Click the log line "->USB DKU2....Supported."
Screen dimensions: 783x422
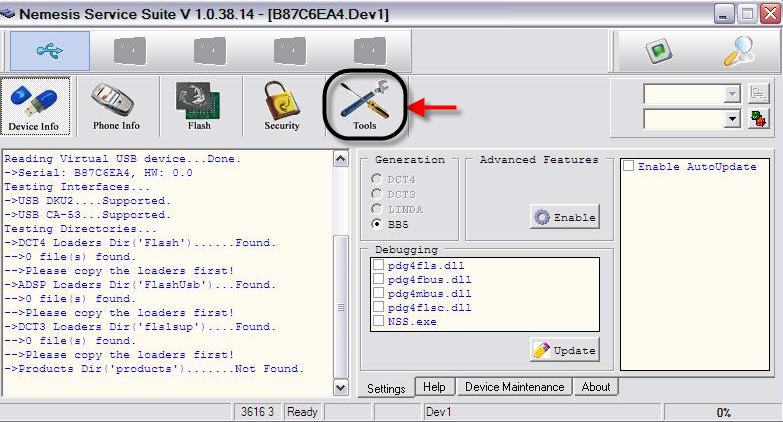(88, 201)
